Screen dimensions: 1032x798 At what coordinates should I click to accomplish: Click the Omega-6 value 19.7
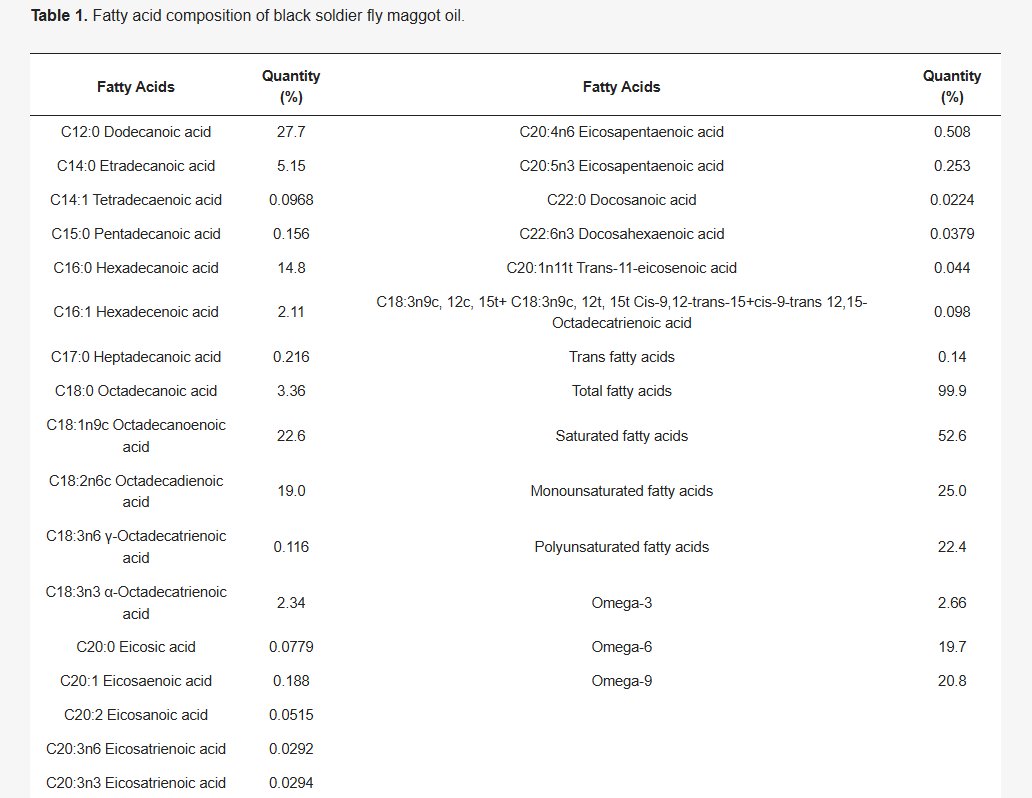click(951, 647)
